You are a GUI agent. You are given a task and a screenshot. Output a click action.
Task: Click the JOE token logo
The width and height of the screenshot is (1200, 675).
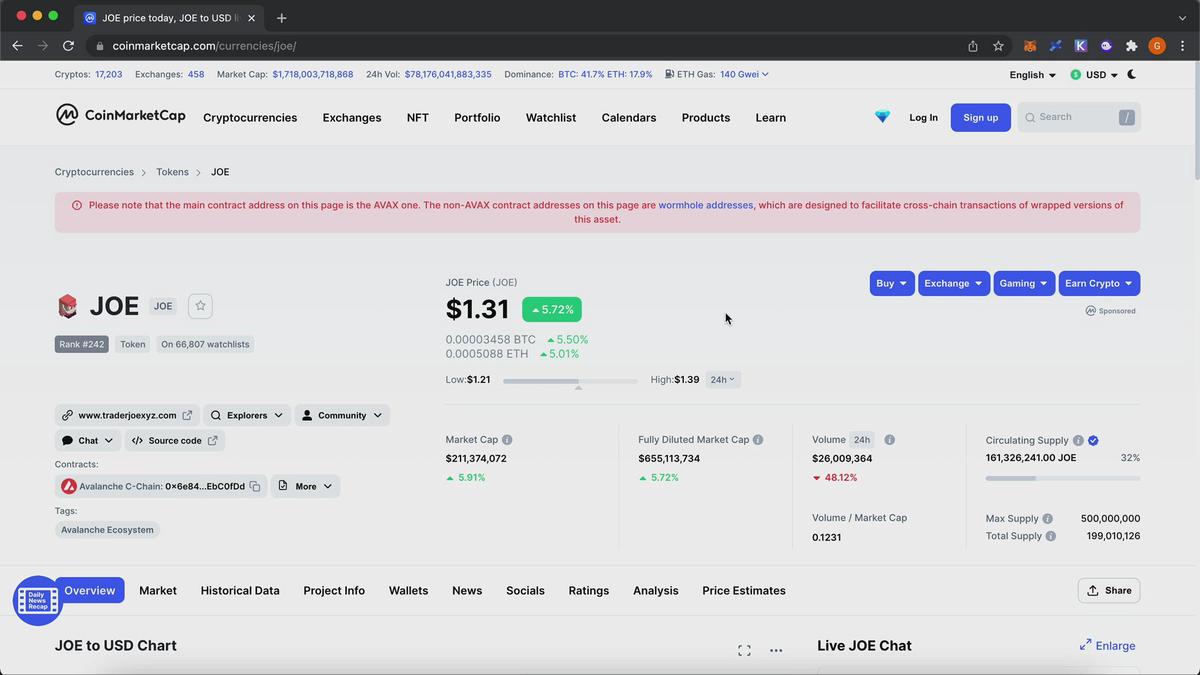[67, 306]
